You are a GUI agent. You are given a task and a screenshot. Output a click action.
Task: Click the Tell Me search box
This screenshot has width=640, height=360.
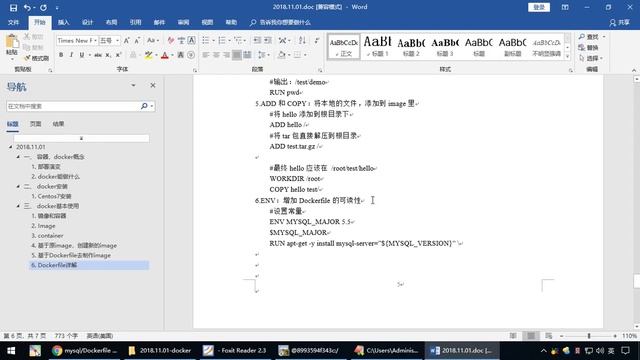[280, 22]
